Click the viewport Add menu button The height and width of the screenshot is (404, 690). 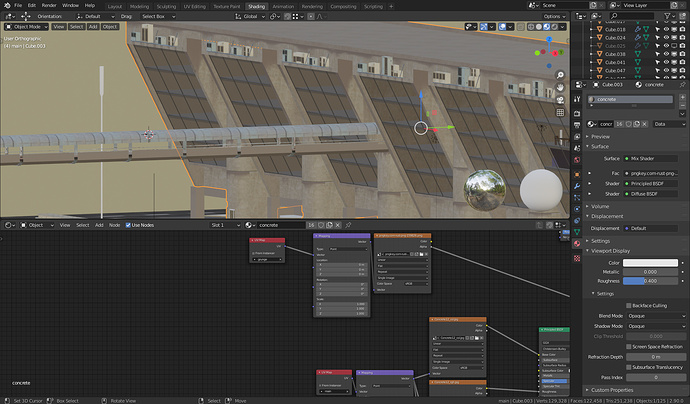click(93, 27)
